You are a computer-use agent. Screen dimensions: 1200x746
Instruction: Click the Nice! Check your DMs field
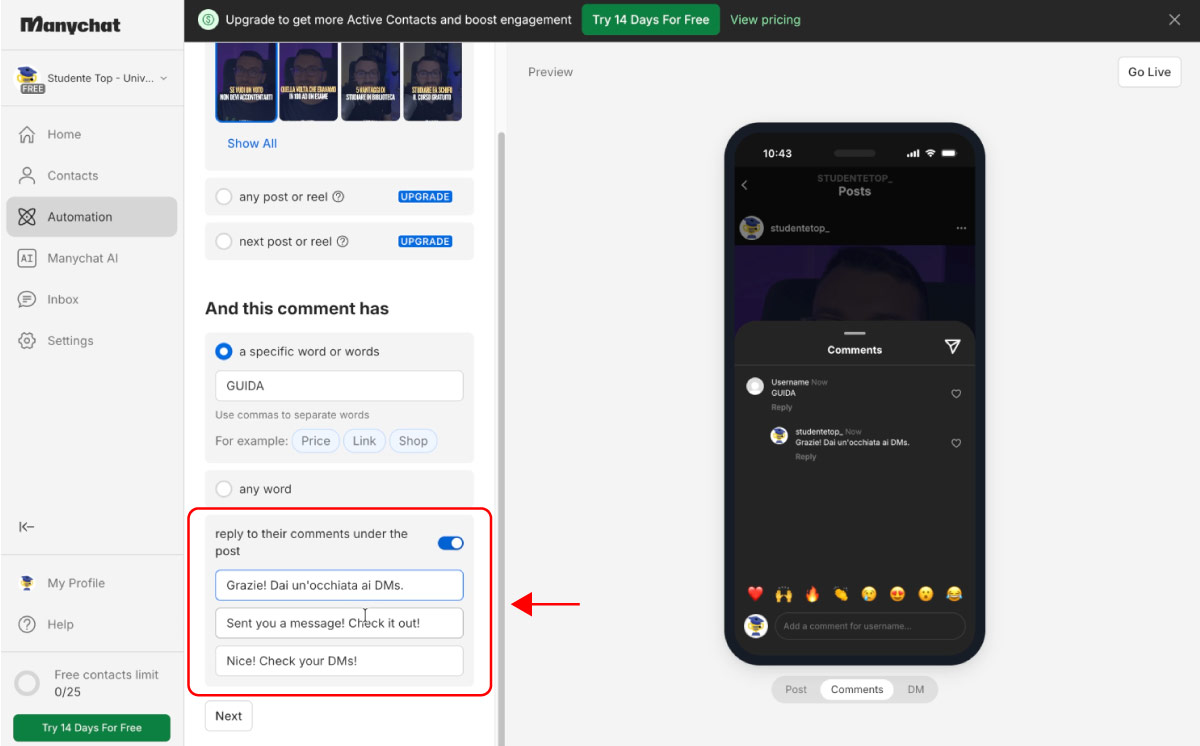tap(339, 661)
